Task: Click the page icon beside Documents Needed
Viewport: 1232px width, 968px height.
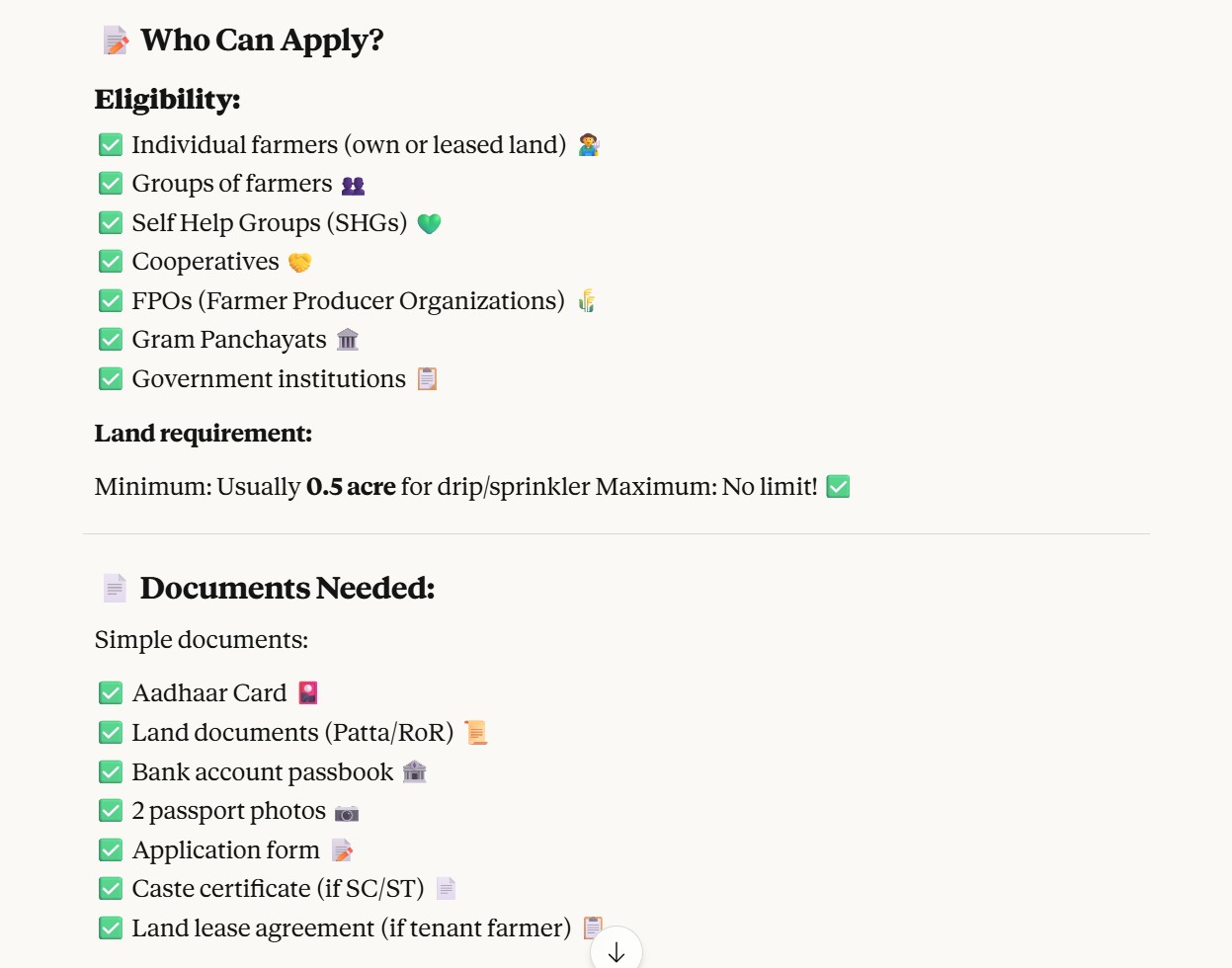Action: click(x=115, y=589)
